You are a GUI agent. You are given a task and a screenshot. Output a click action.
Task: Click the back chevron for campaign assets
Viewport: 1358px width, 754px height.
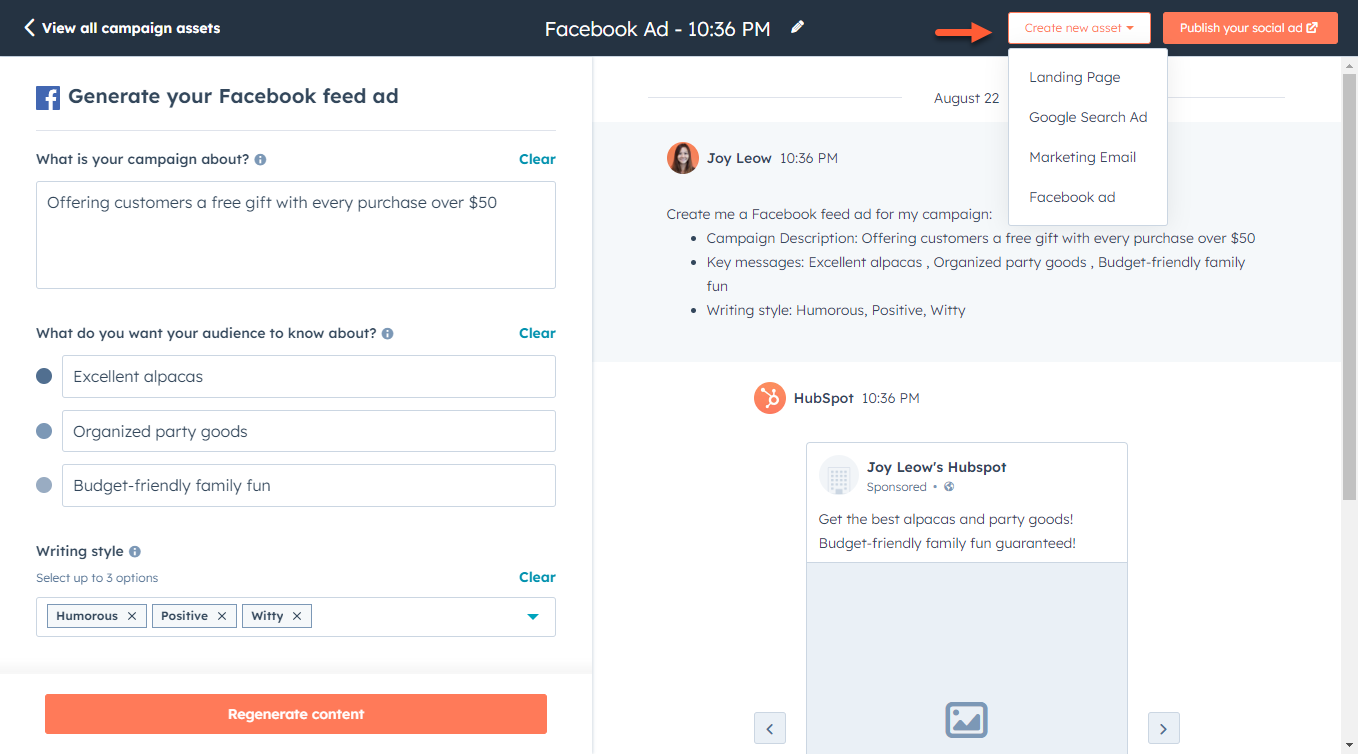pyautogui.click(x=29, y=28)
